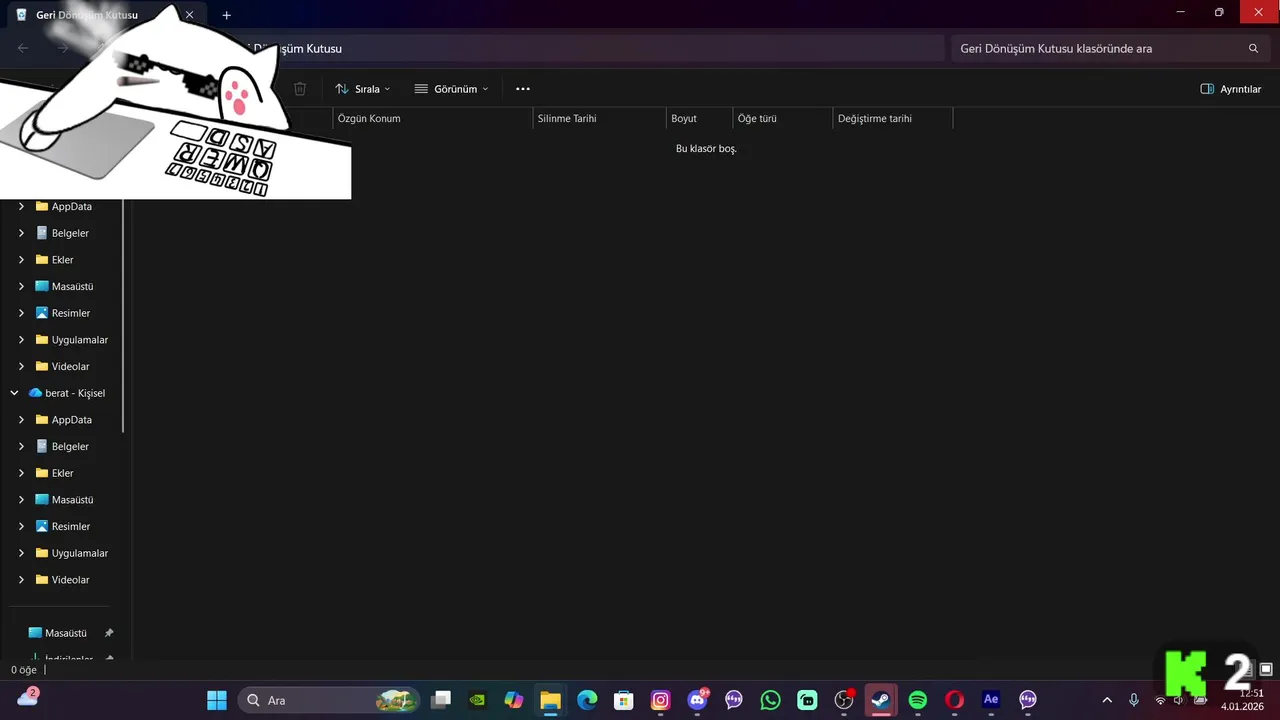This screenshot has height=720, width=1280.
Task: Open NVIDIA app from taskbar
Action: tap(478, 700)
